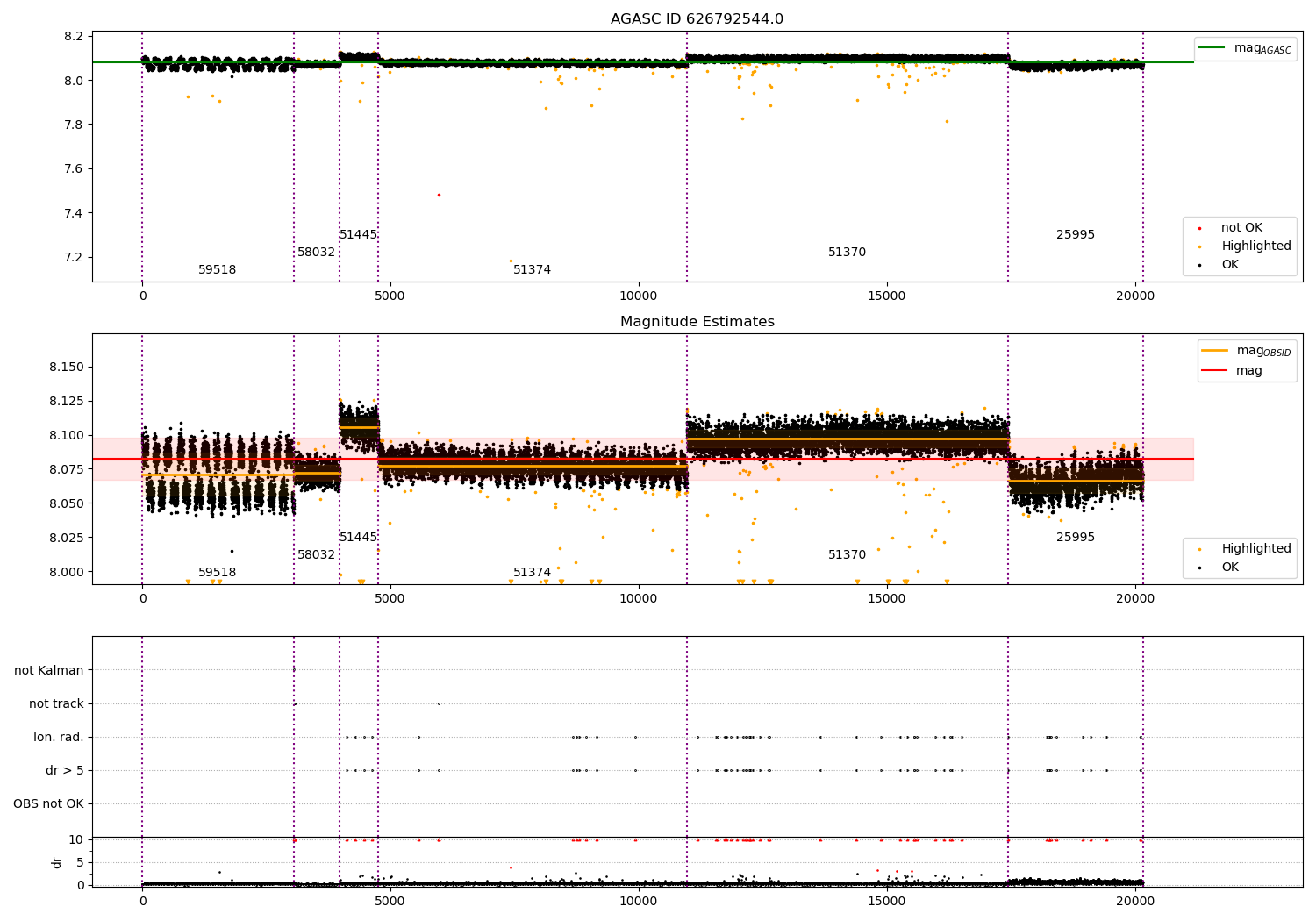Click the "dr > 5" axis label
The width and height of the screenshot is (1316, 921).
click(x=65, y=771)
